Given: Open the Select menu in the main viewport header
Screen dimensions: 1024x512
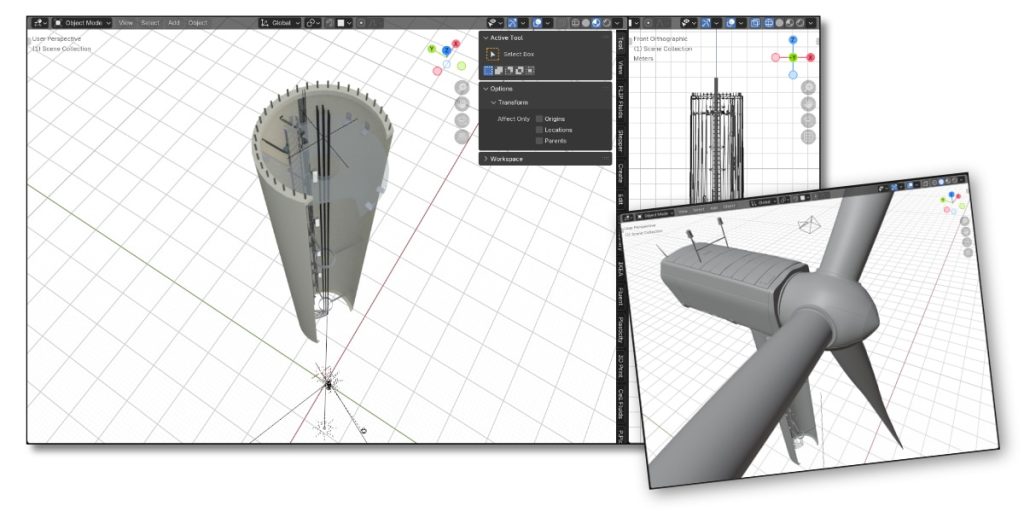Looking at the screenshot, I should coord(150,23).
